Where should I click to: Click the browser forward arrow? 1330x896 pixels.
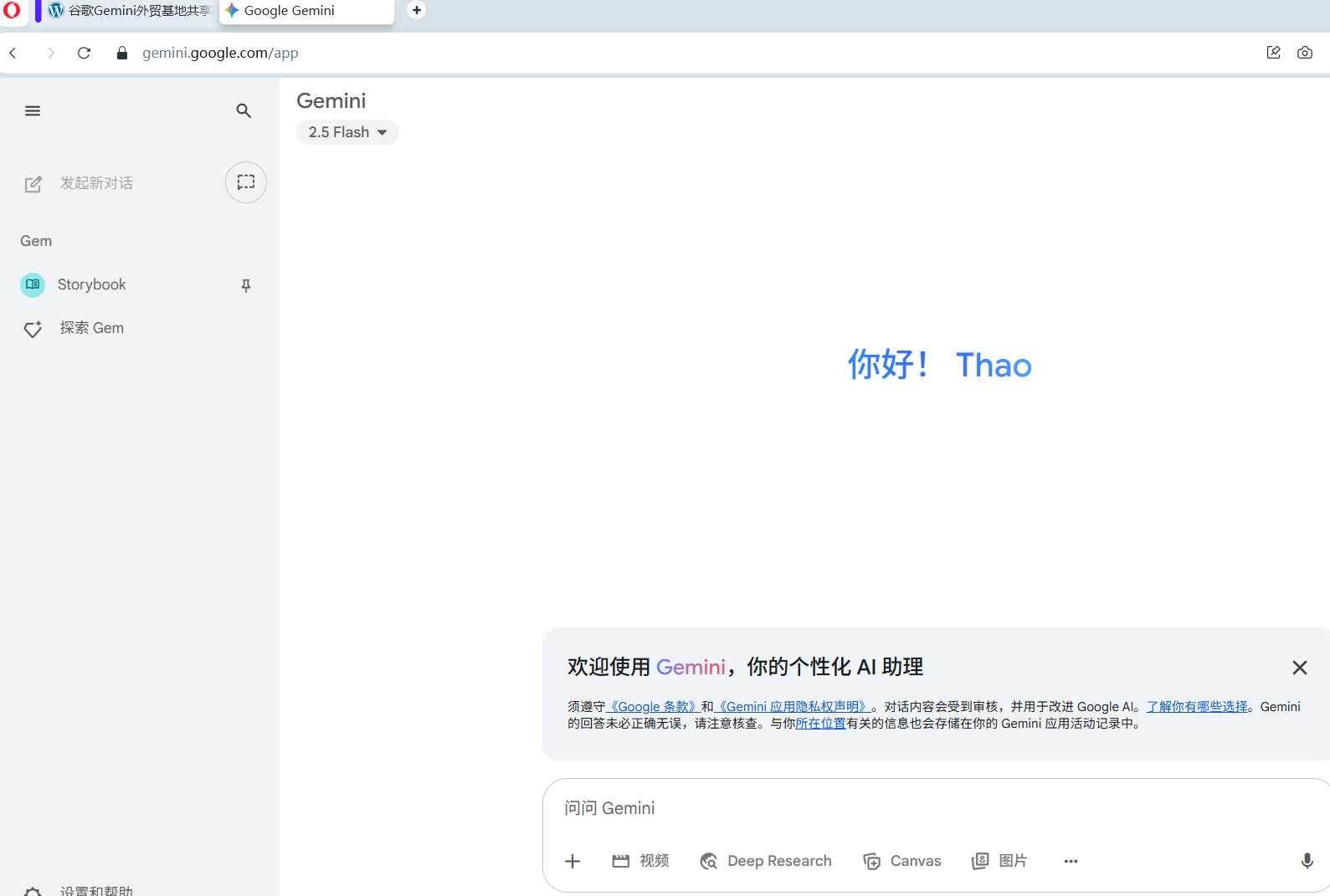tap(51, 53)
